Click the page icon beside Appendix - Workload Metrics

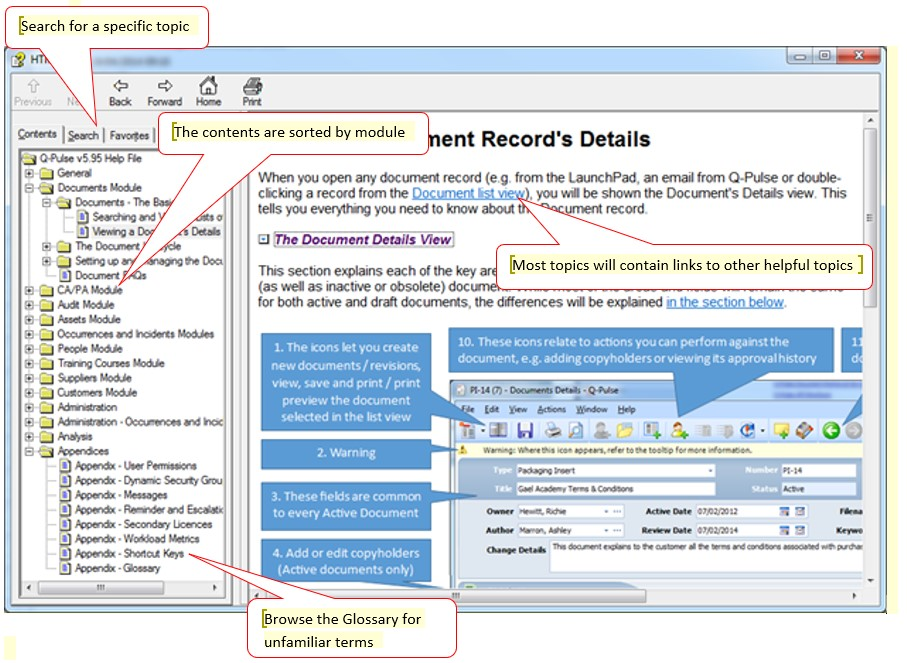65,539
